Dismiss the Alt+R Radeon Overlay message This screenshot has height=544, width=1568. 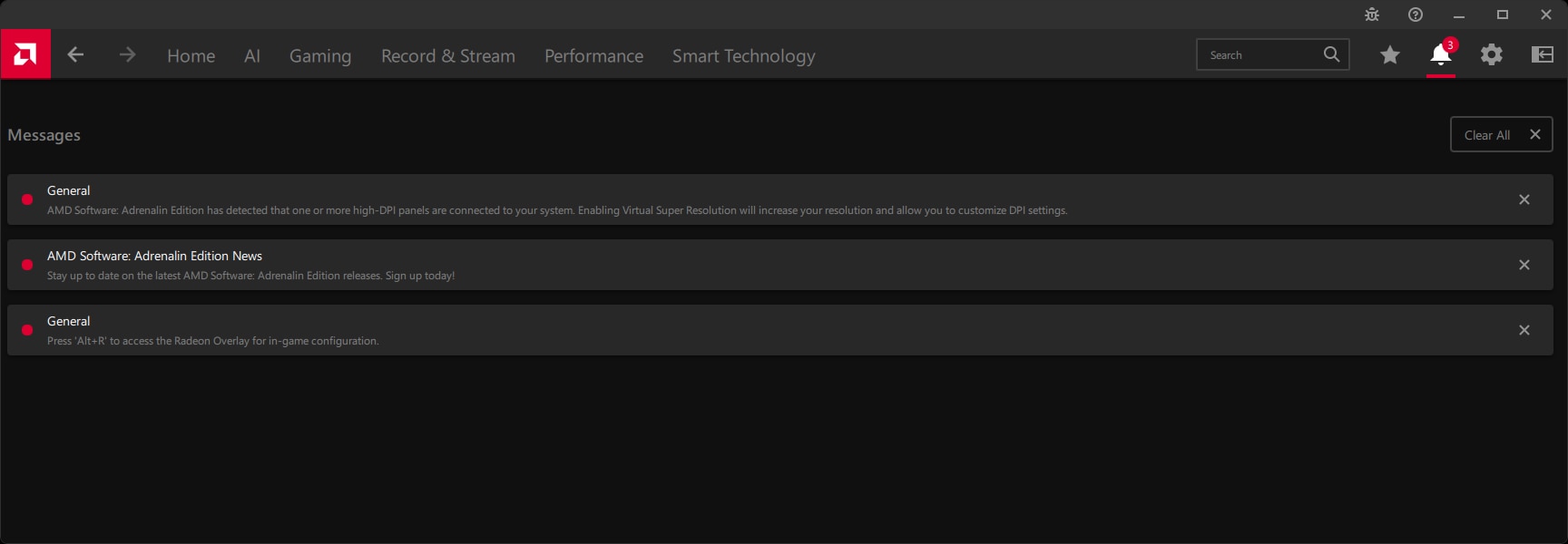point(1524,330)
